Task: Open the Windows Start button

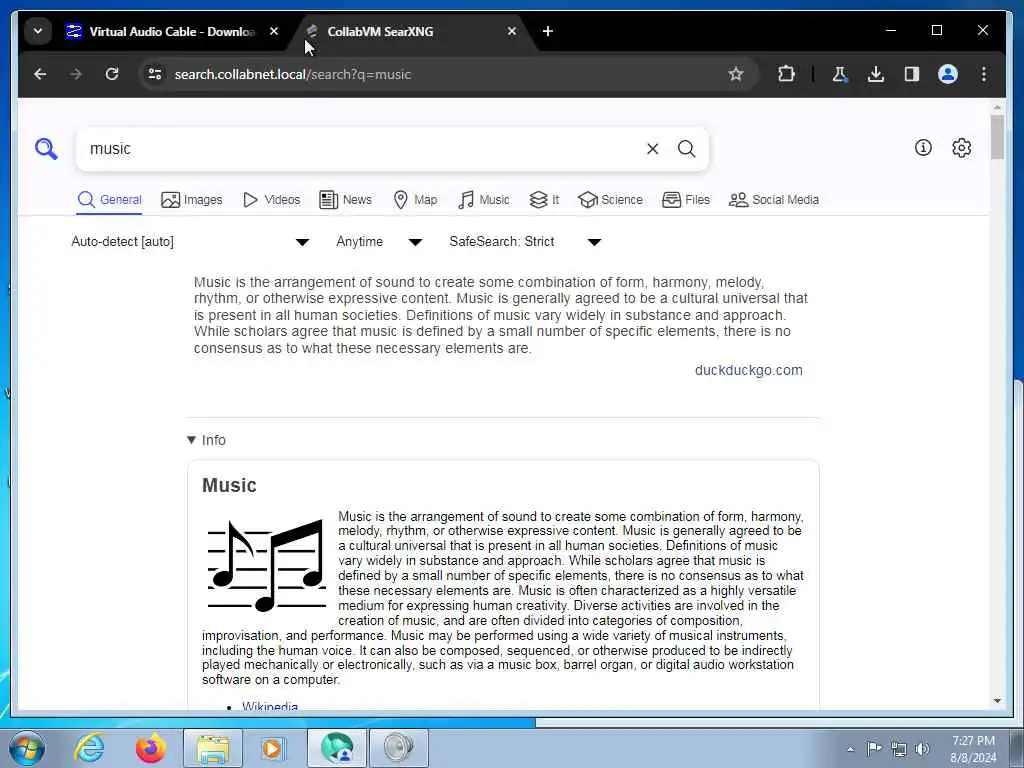Action: coord(27,748)
